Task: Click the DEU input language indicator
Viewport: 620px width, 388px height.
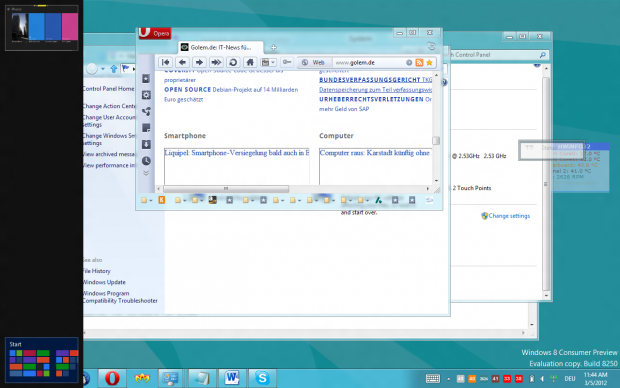Action: click(x=570, y=379)
